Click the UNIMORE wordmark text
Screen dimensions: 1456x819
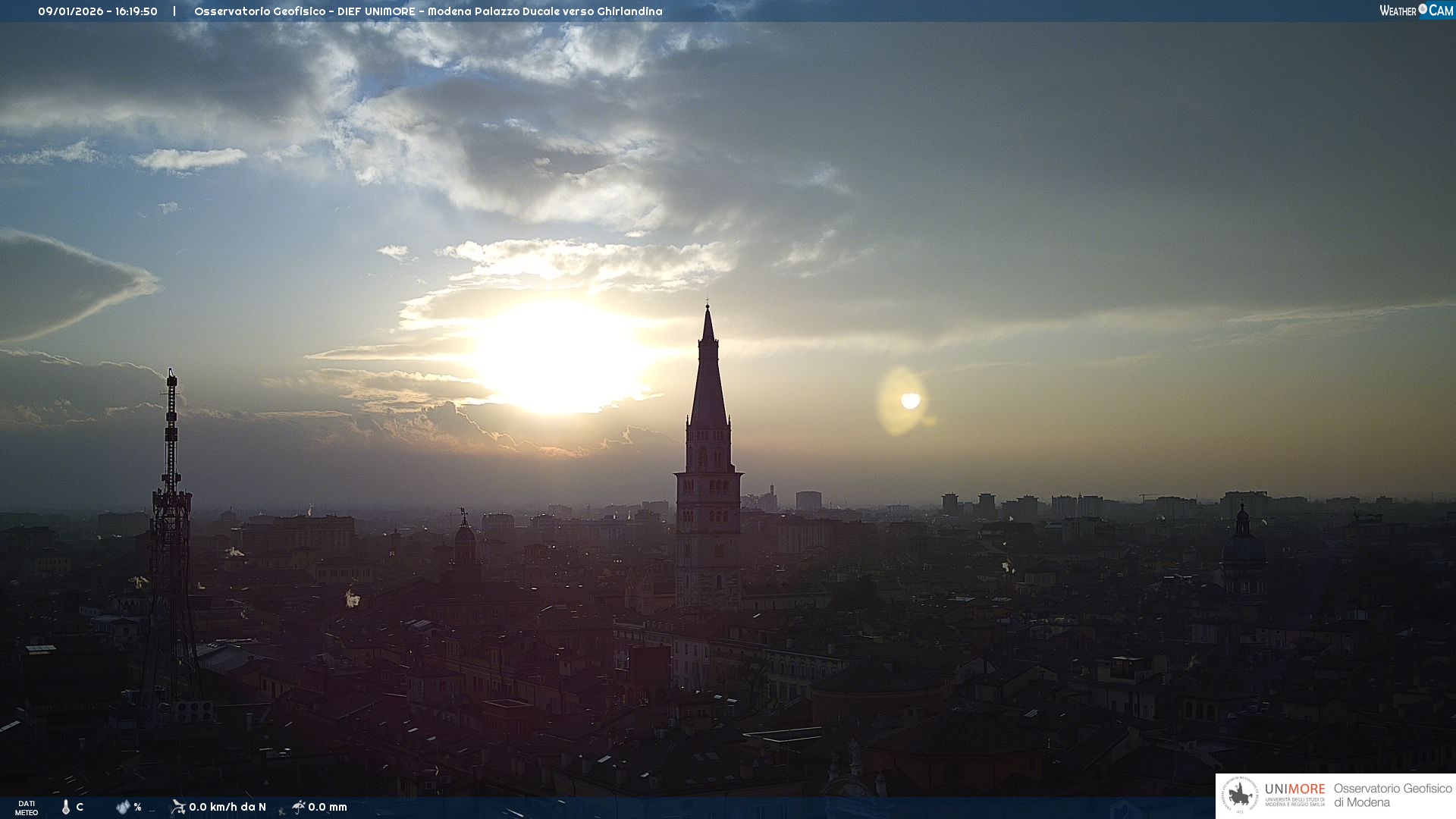pos(1294,789)
